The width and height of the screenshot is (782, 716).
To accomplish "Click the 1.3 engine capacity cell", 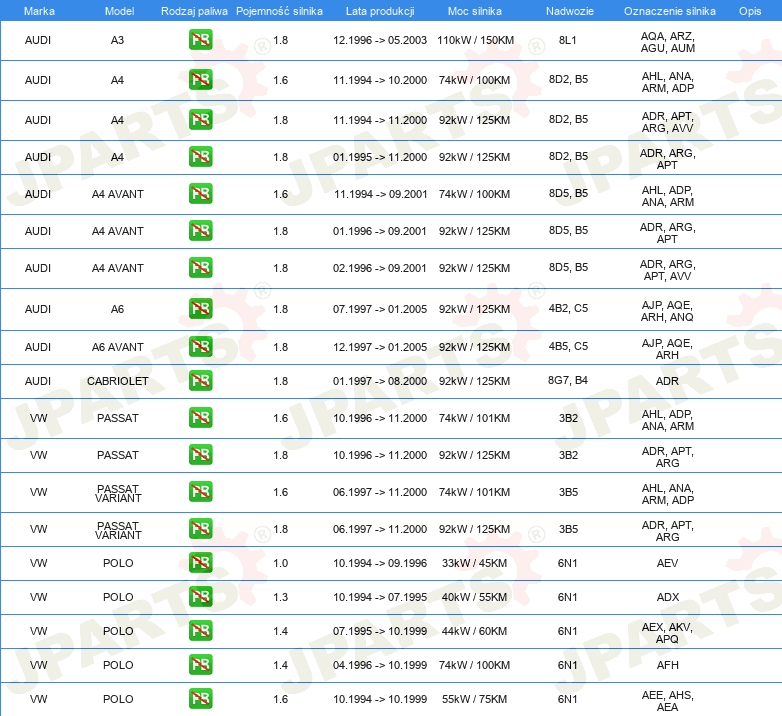I will [x=280, y=597].
